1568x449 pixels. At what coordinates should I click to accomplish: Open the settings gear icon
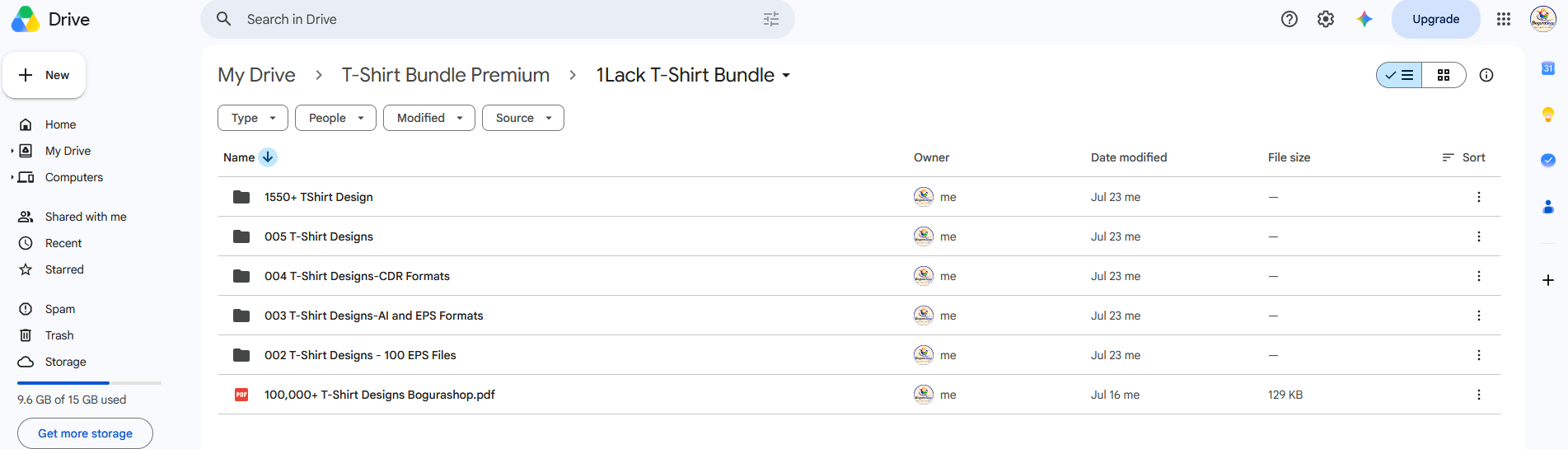click(1326, 19)
